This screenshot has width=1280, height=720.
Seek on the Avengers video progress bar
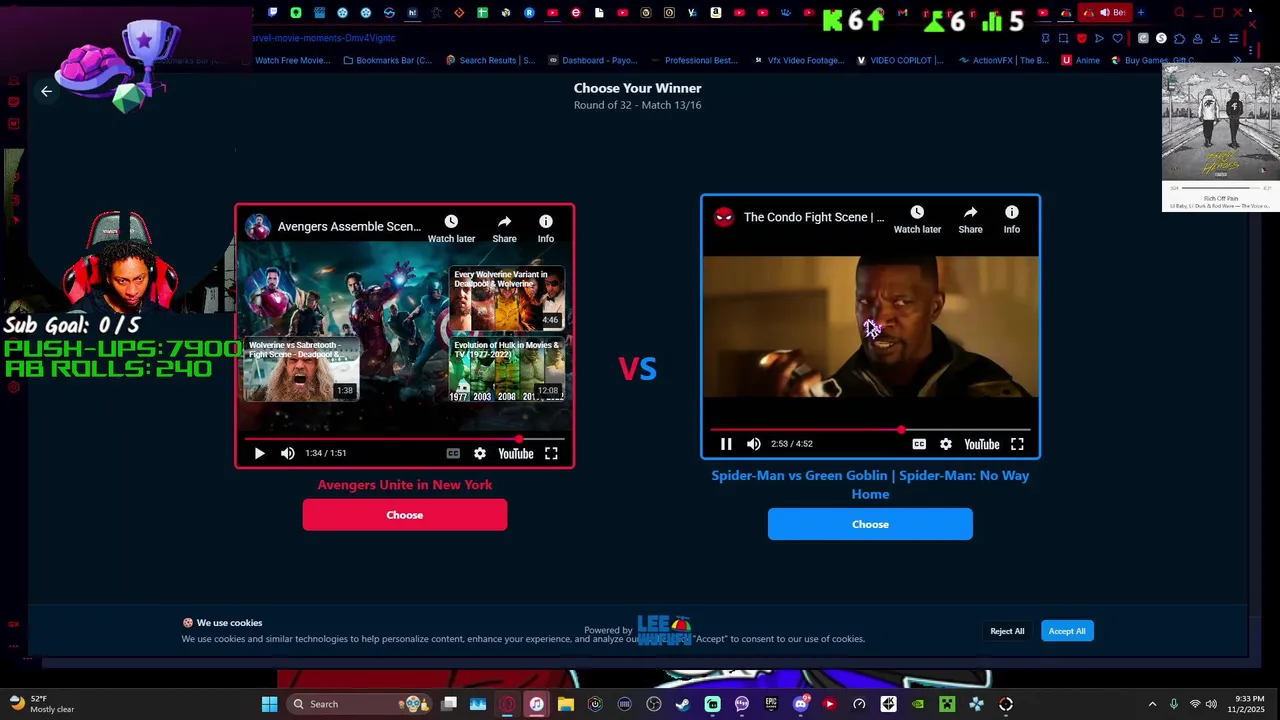[x=405, y=438]
